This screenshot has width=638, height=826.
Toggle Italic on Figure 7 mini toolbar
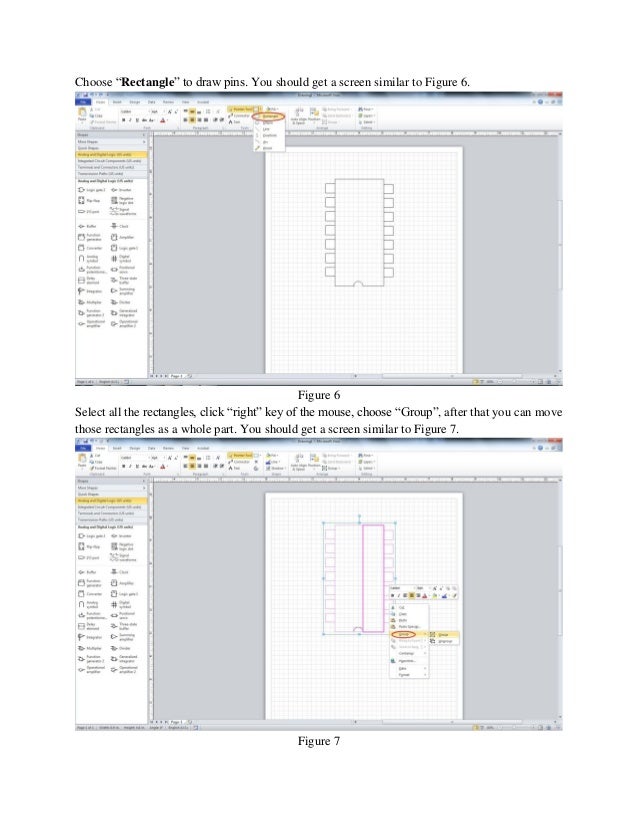[399, 596]
